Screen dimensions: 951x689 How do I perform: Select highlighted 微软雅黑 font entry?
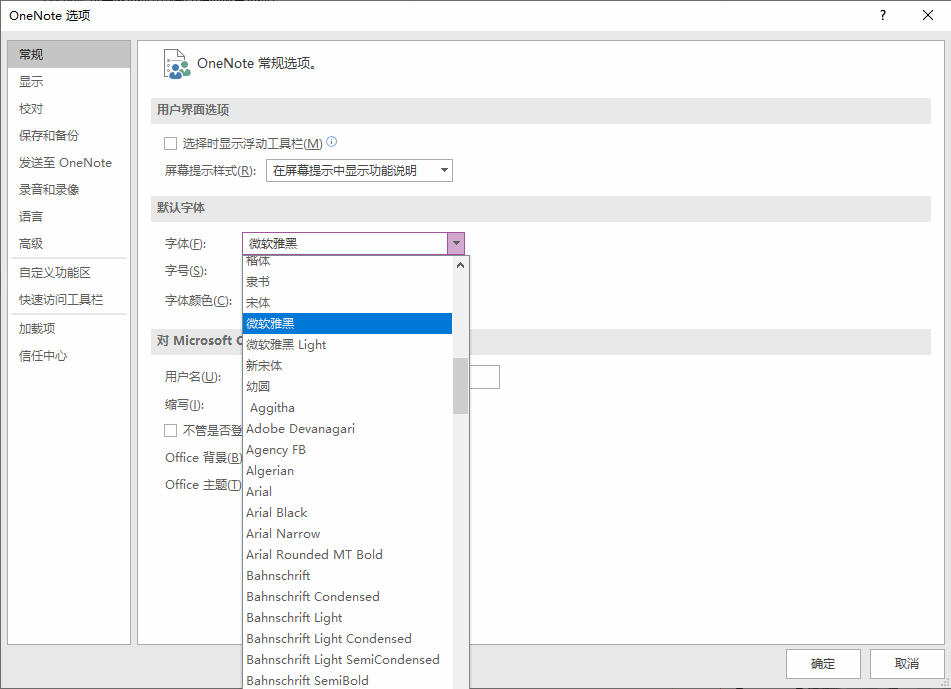[x=348, y=324]
